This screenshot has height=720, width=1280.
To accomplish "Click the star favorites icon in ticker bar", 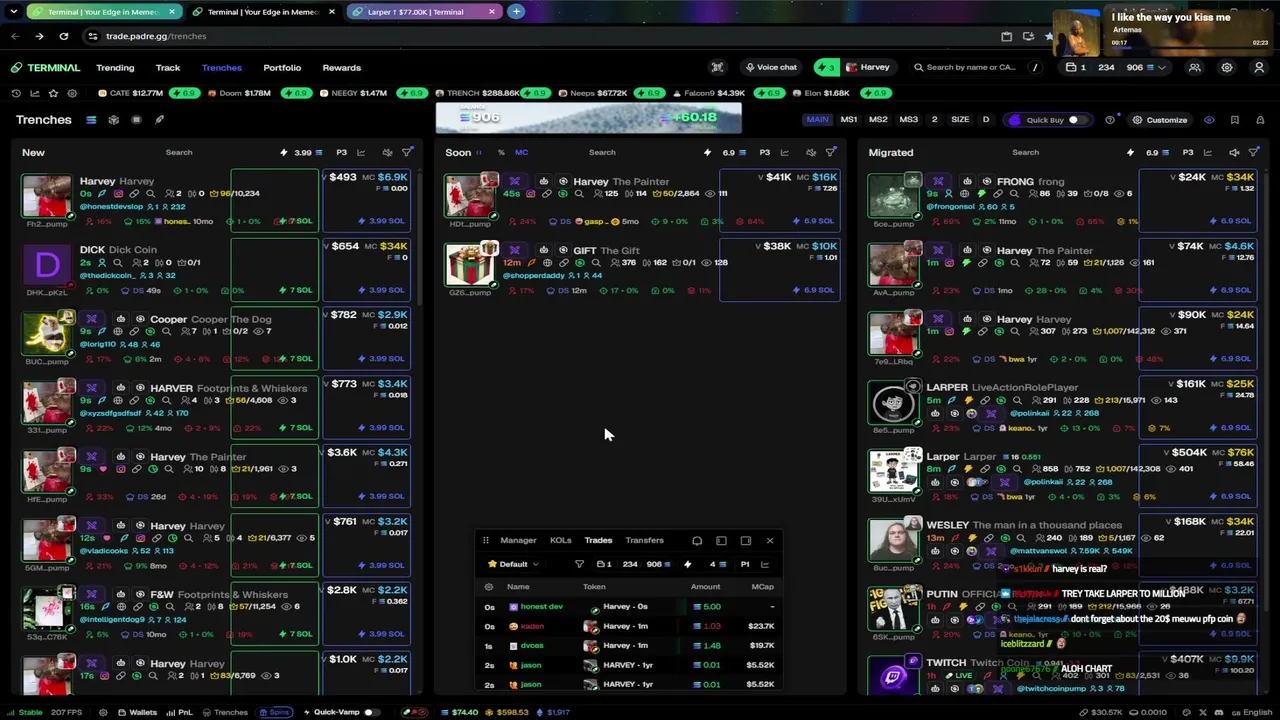I will pos(53,93).
